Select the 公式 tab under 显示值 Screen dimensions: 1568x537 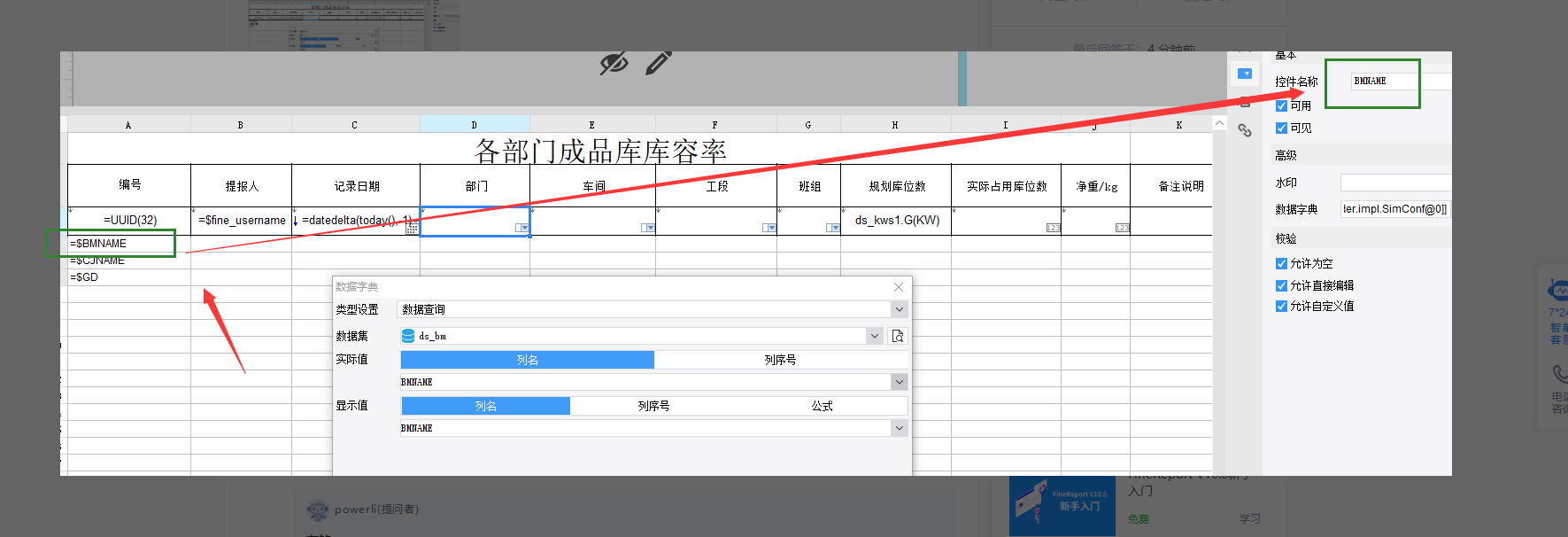[823, 406]
